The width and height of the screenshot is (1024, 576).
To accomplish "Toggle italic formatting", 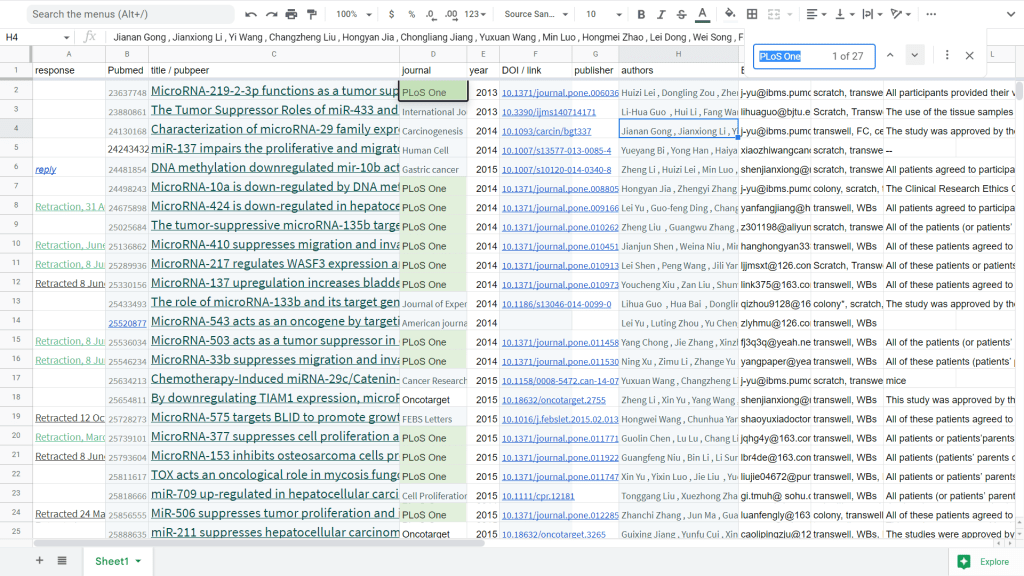I will point(661,14).
